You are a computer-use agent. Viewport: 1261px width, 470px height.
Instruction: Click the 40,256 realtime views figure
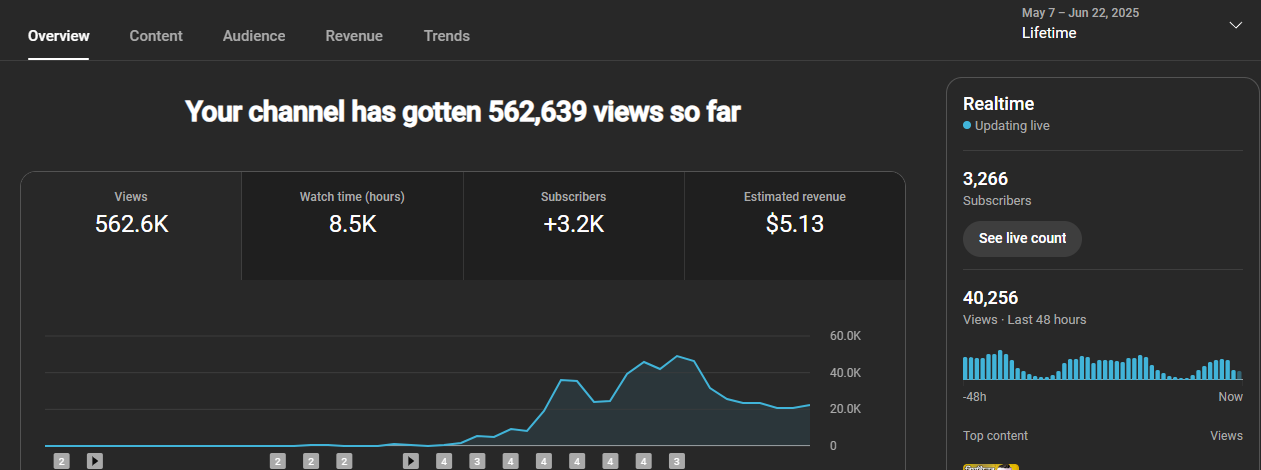click(991, 298)
